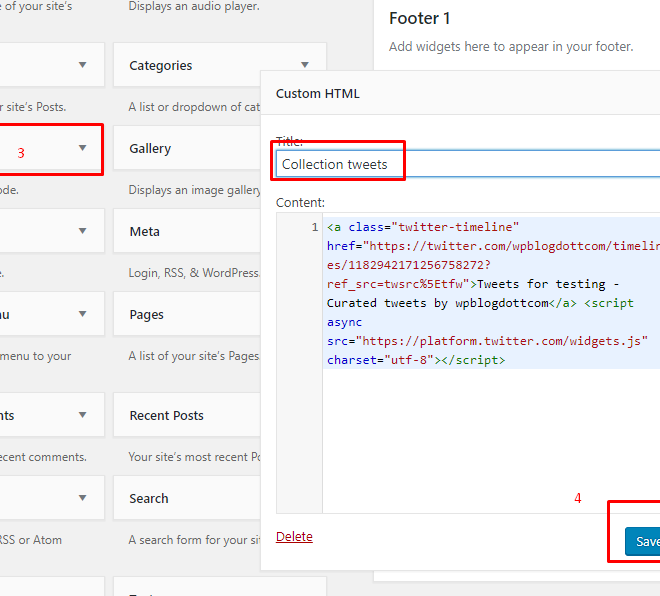Image resolution: width=660 pixels, height=596 pixels.
Task: Click the charset="utf-8" attribute in code
Action: [381, 360]
